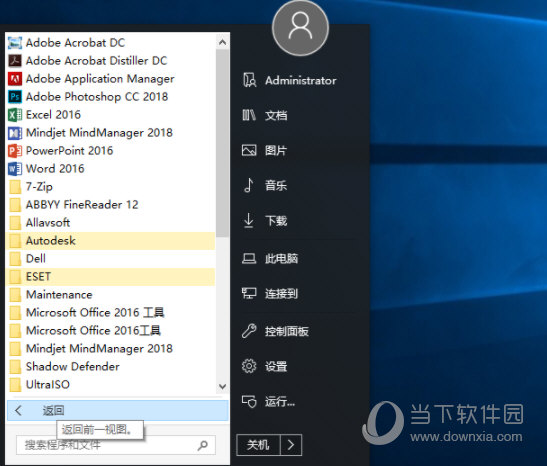Open Adobe Acrobat Distiller DC icon
This screenshot has width=547, height=466.
click(15, 61)
